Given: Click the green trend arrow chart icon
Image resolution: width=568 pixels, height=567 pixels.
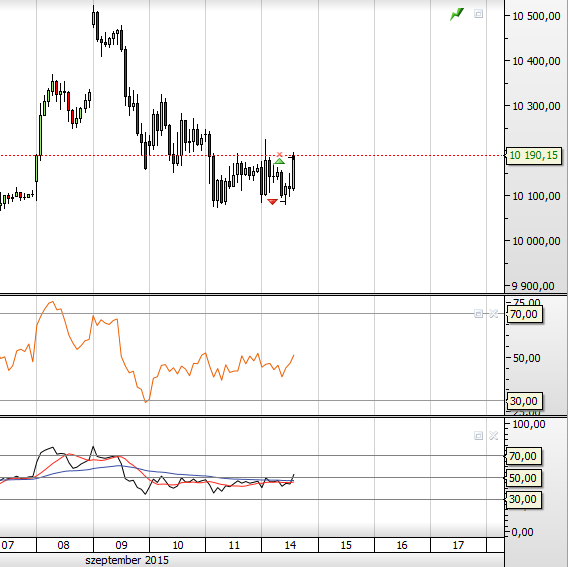Looking at the screenshot, I should pyautogui.click(x=457, y=14).
